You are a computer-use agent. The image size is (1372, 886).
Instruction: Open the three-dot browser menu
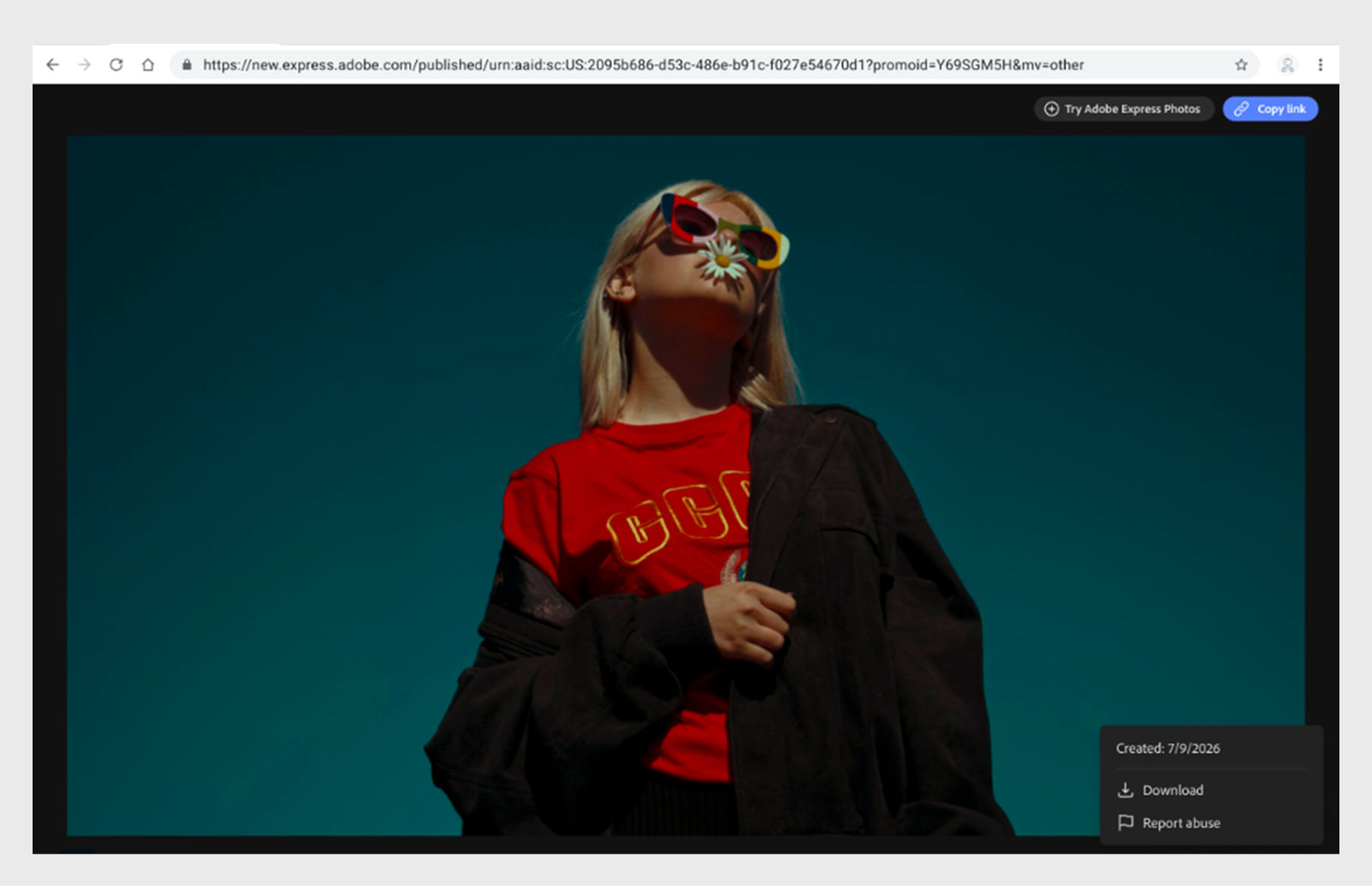[1320, 64]
